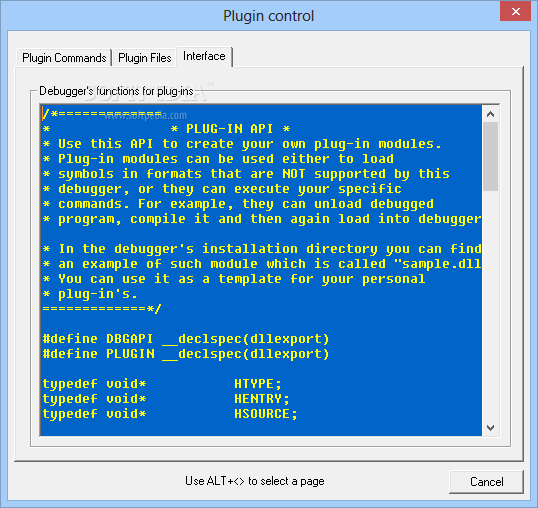
Task: Close the Plugin control dialog
Action: (x=515, y=12)
